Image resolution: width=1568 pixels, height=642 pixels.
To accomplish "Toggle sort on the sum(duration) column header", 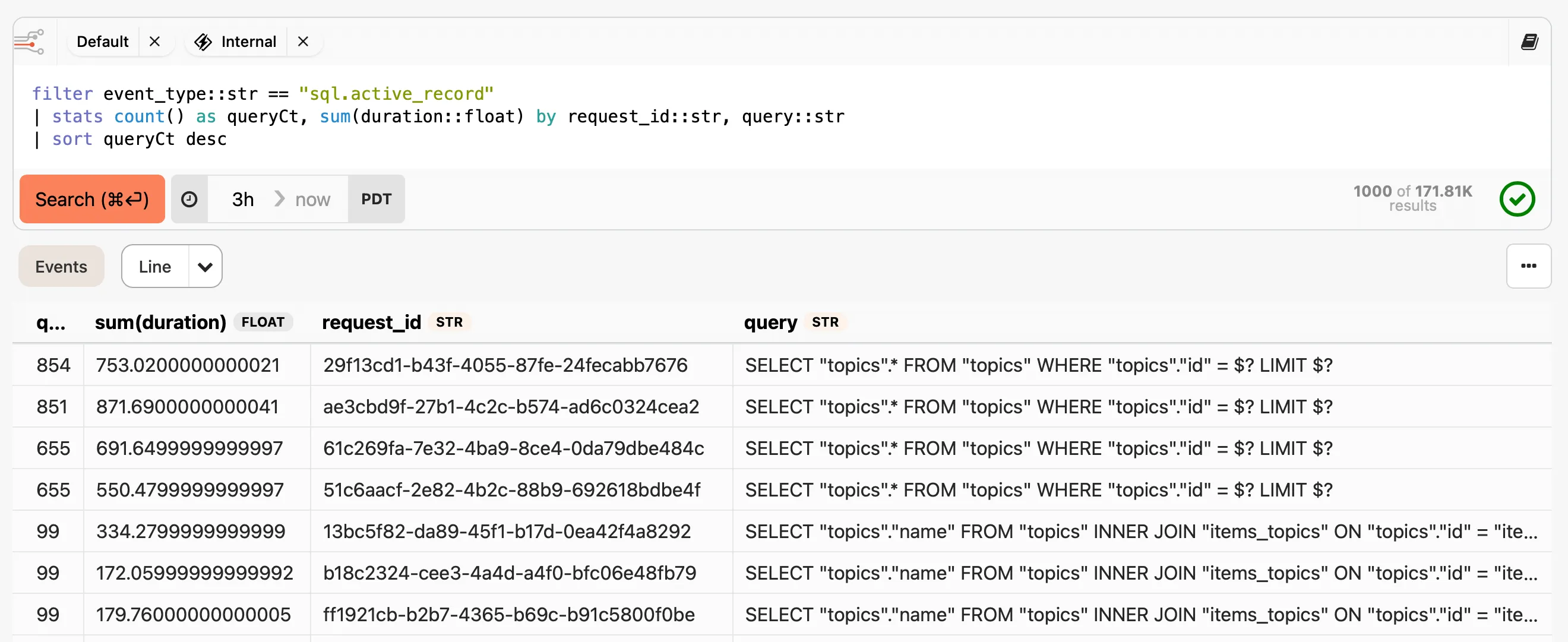I will (160, 322).
